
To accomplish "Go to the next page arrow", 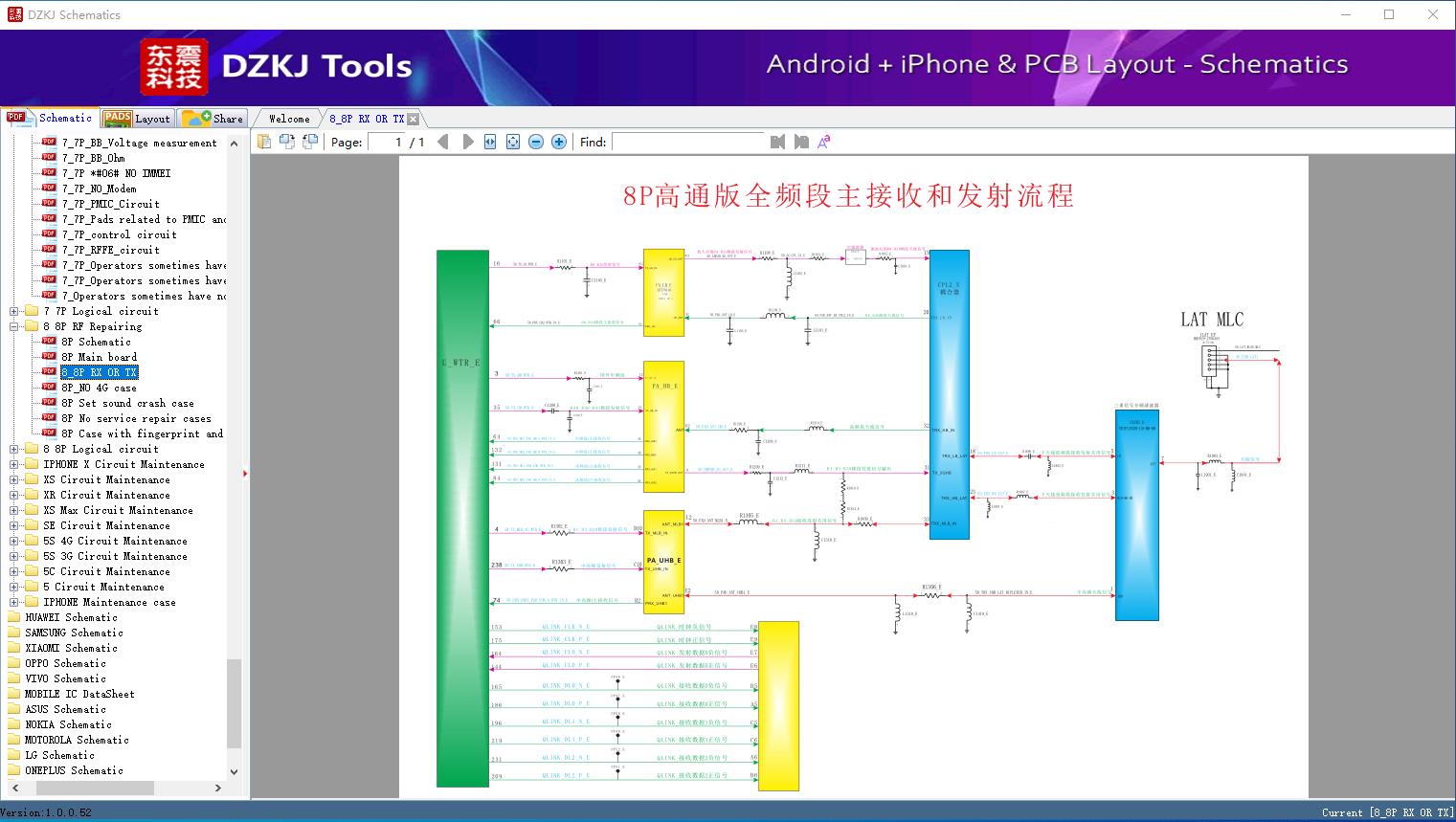I will click(467, 142).
